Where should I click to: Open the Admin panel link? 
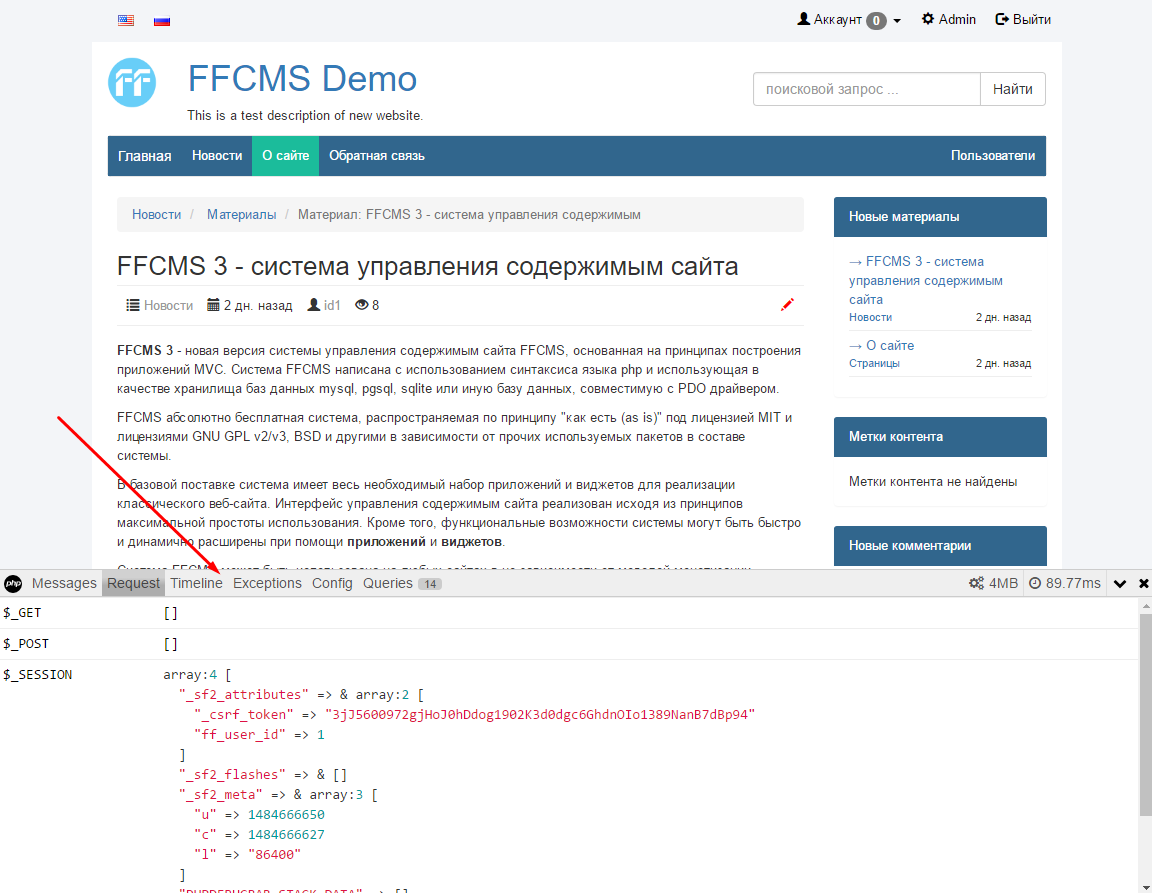[948, 20]
